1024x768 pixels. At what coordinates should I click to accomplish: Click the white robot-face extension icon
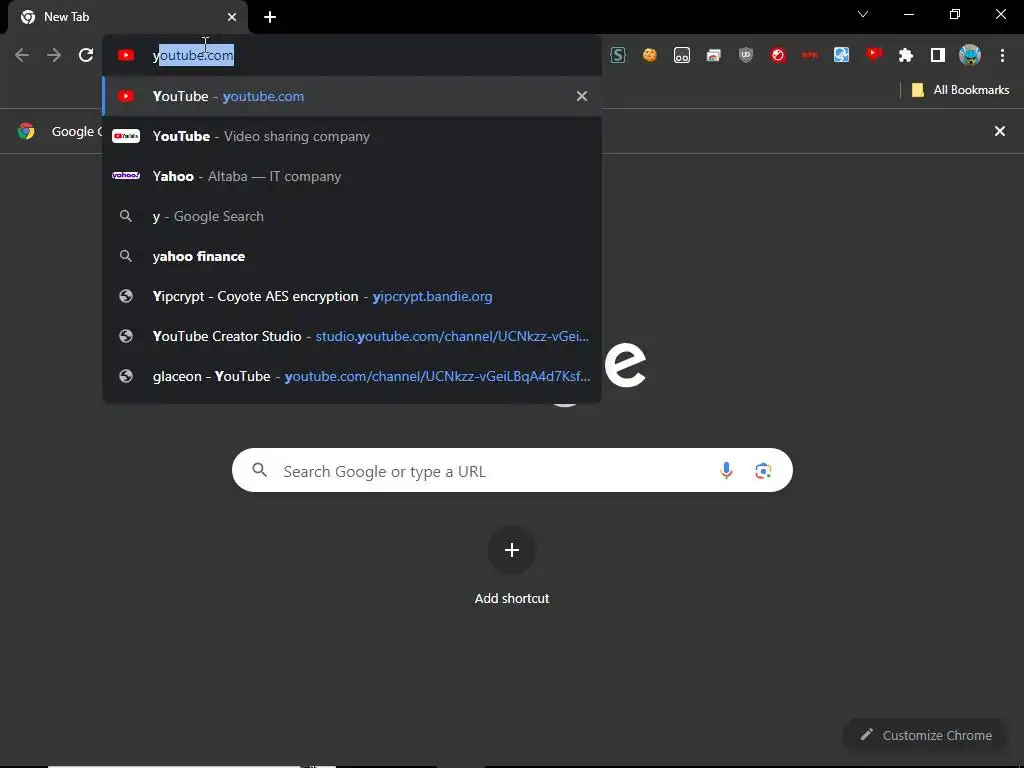point(682,56)
